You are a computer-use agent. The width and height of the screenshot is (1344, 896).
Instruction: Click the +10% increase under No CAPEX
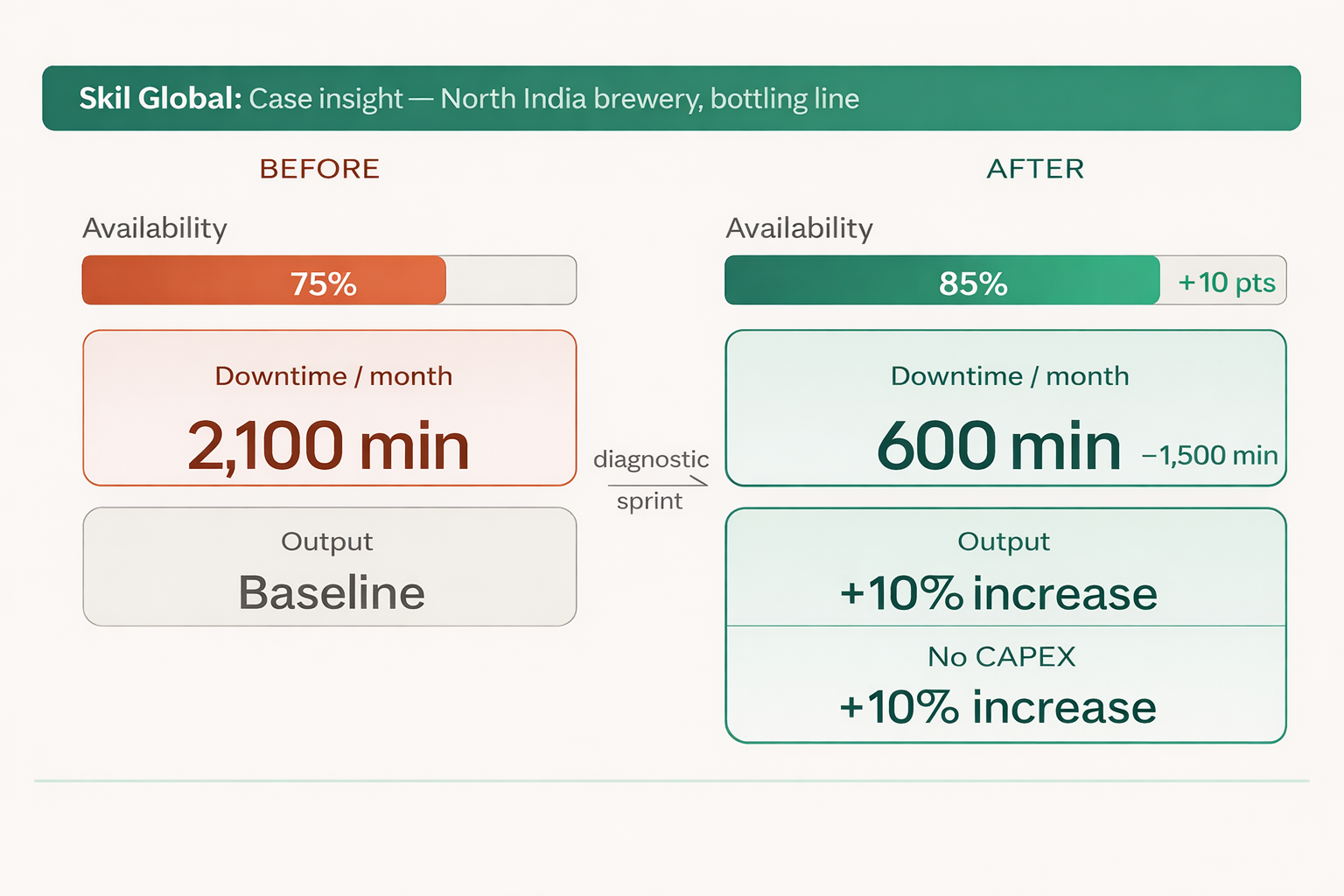[x=998, y=707]
